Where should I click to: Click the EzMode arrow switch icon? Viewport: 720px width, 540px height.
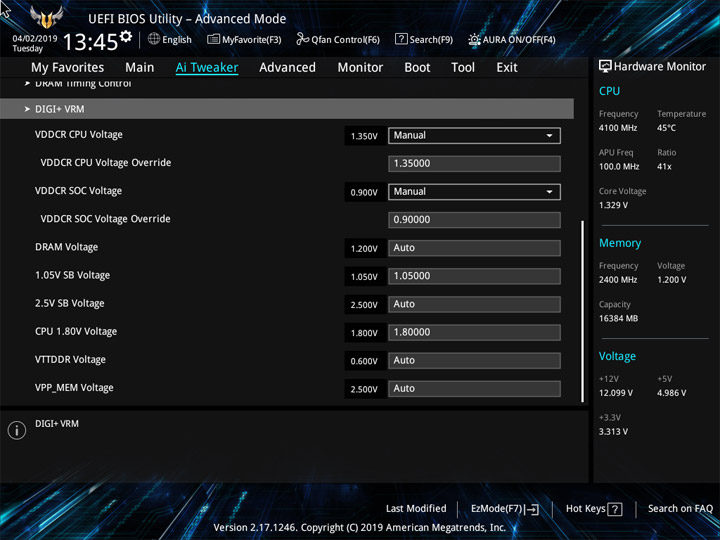pyautogui.click(x=532, y=509)
